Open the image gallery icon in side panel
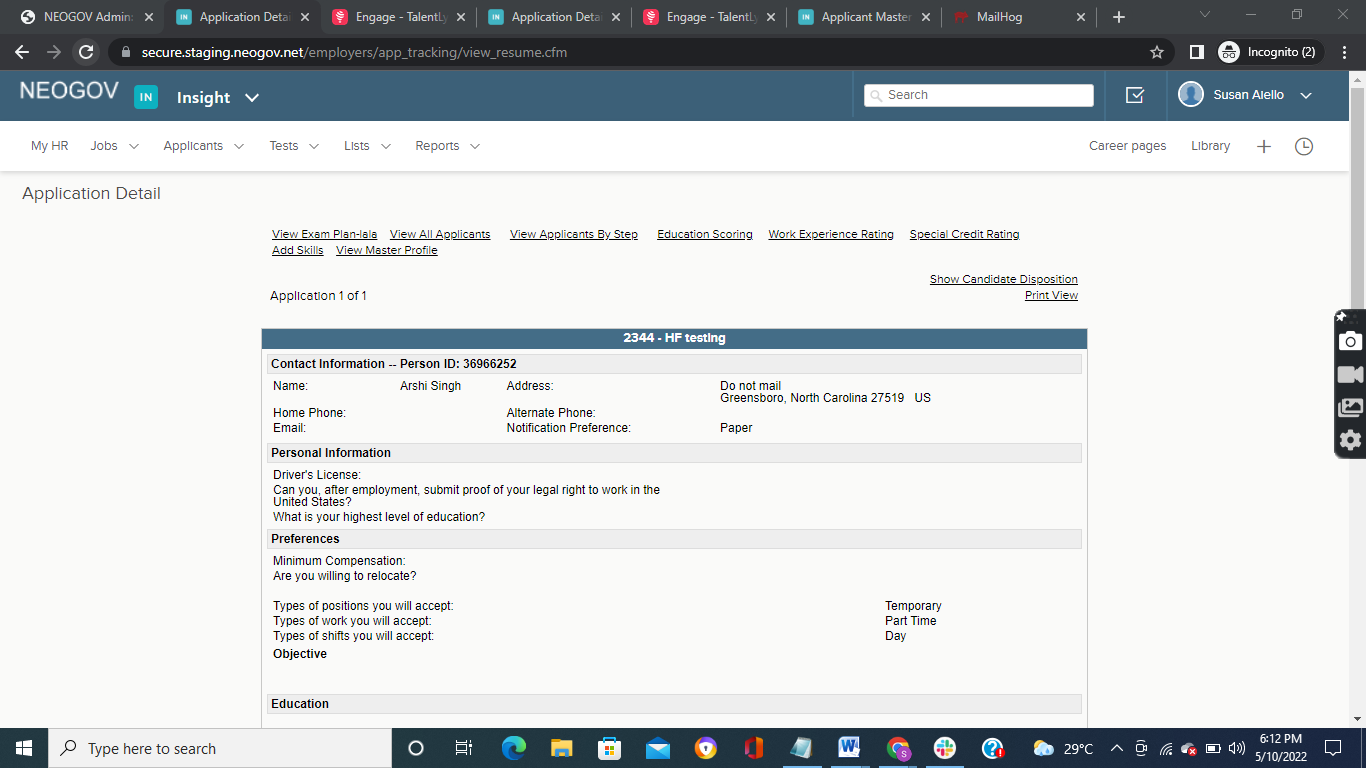The image size is (1366, 768). coord(1350,407)
